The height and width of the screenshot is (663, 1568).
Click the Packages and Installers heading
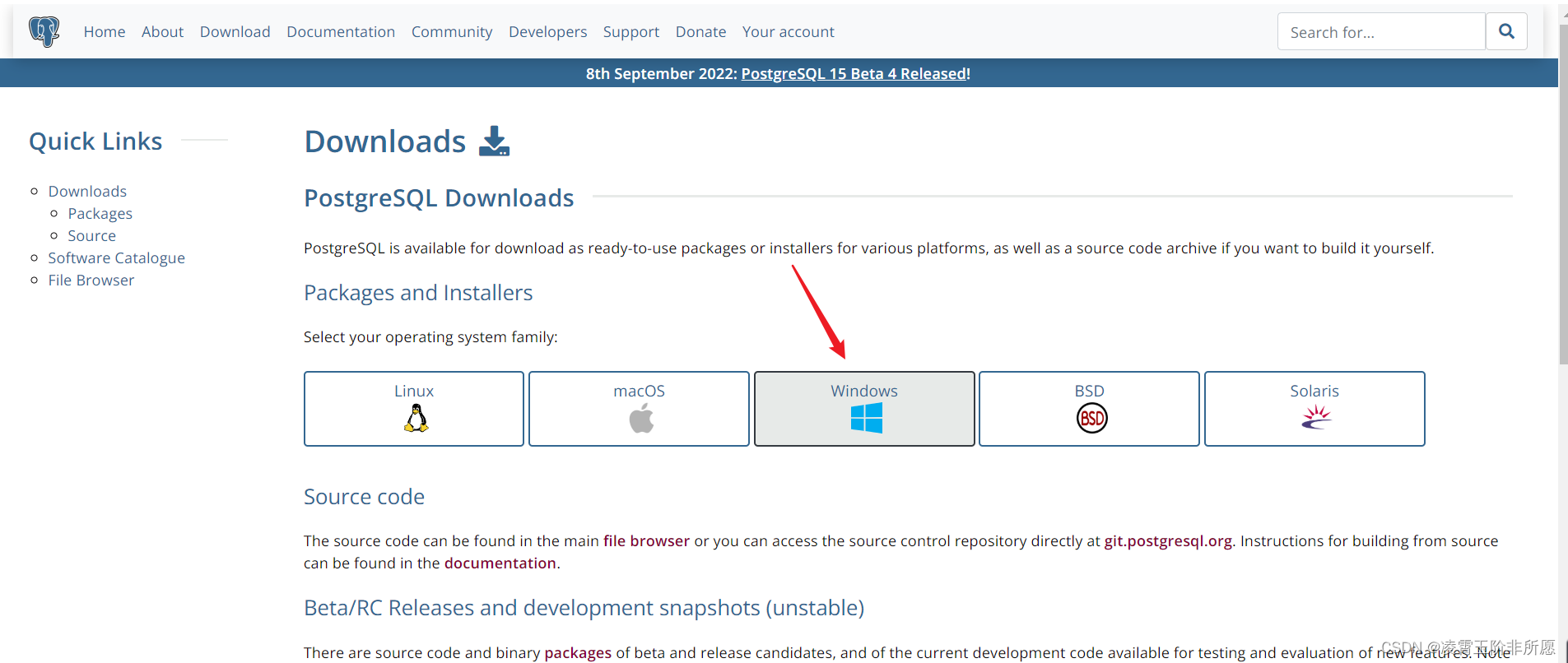[x=418, y=293]
